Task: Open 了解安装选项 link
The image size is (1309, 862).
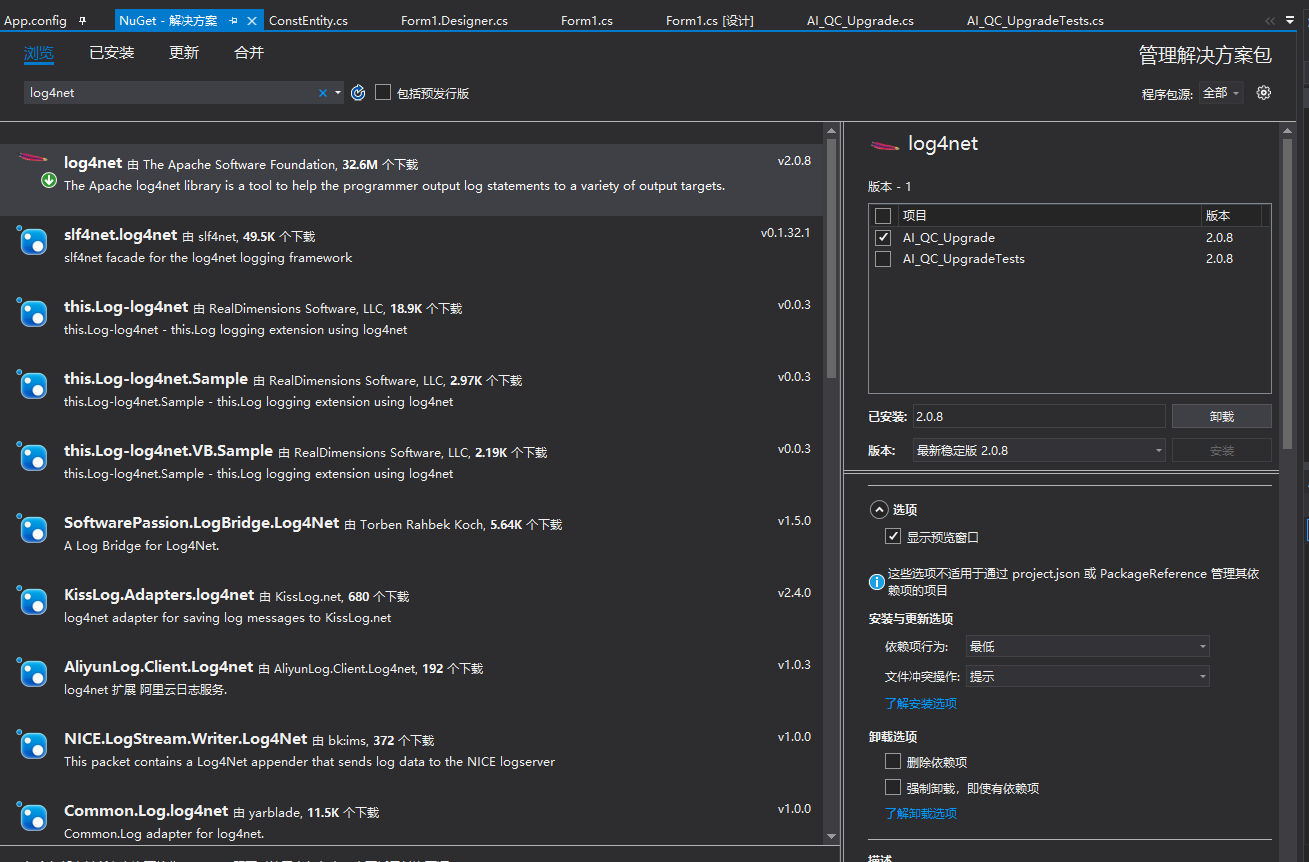Action: pos(921,704)
